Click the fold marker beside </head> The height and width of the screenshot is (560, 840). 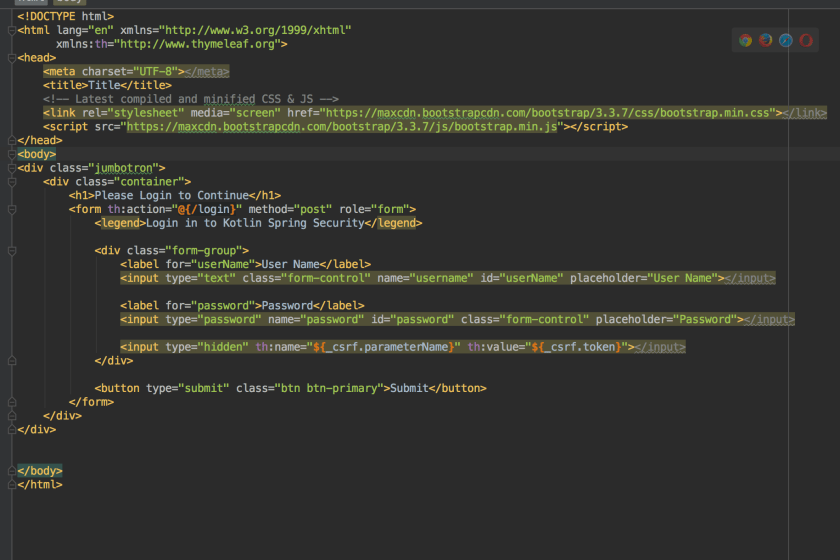coord(12,140)
